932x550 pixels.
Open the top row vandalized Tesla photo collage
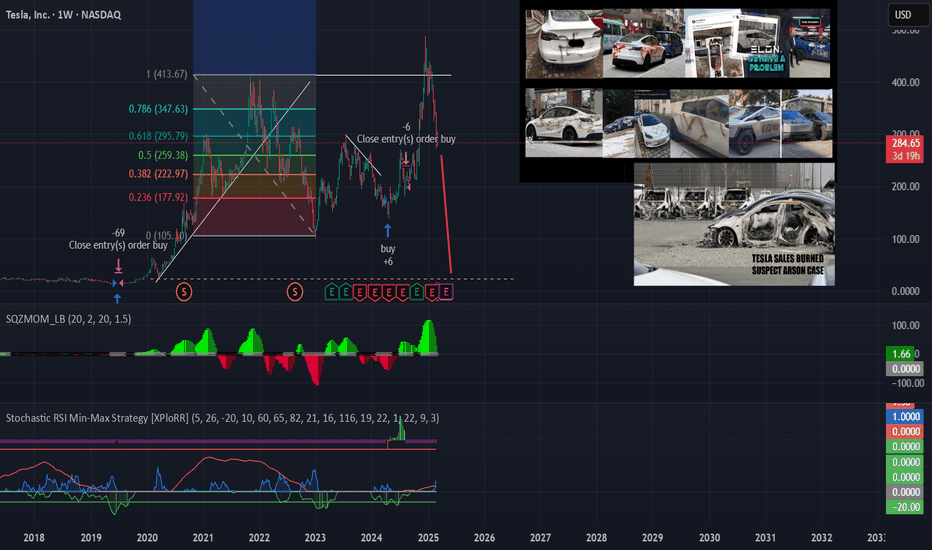point(678,43)
